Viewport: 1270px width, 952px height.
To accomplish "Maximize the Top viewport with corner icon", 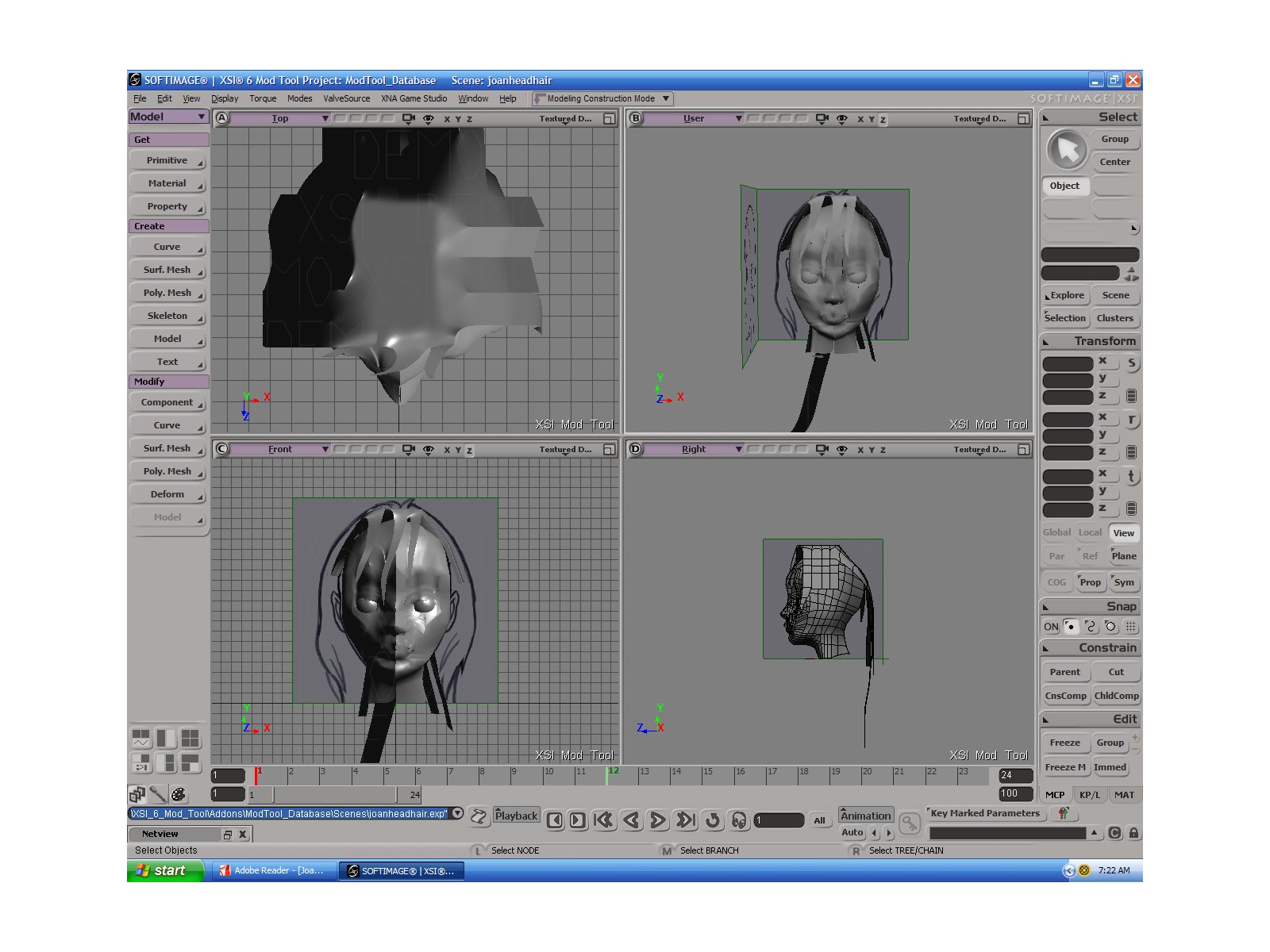I will tap(609, 118).
